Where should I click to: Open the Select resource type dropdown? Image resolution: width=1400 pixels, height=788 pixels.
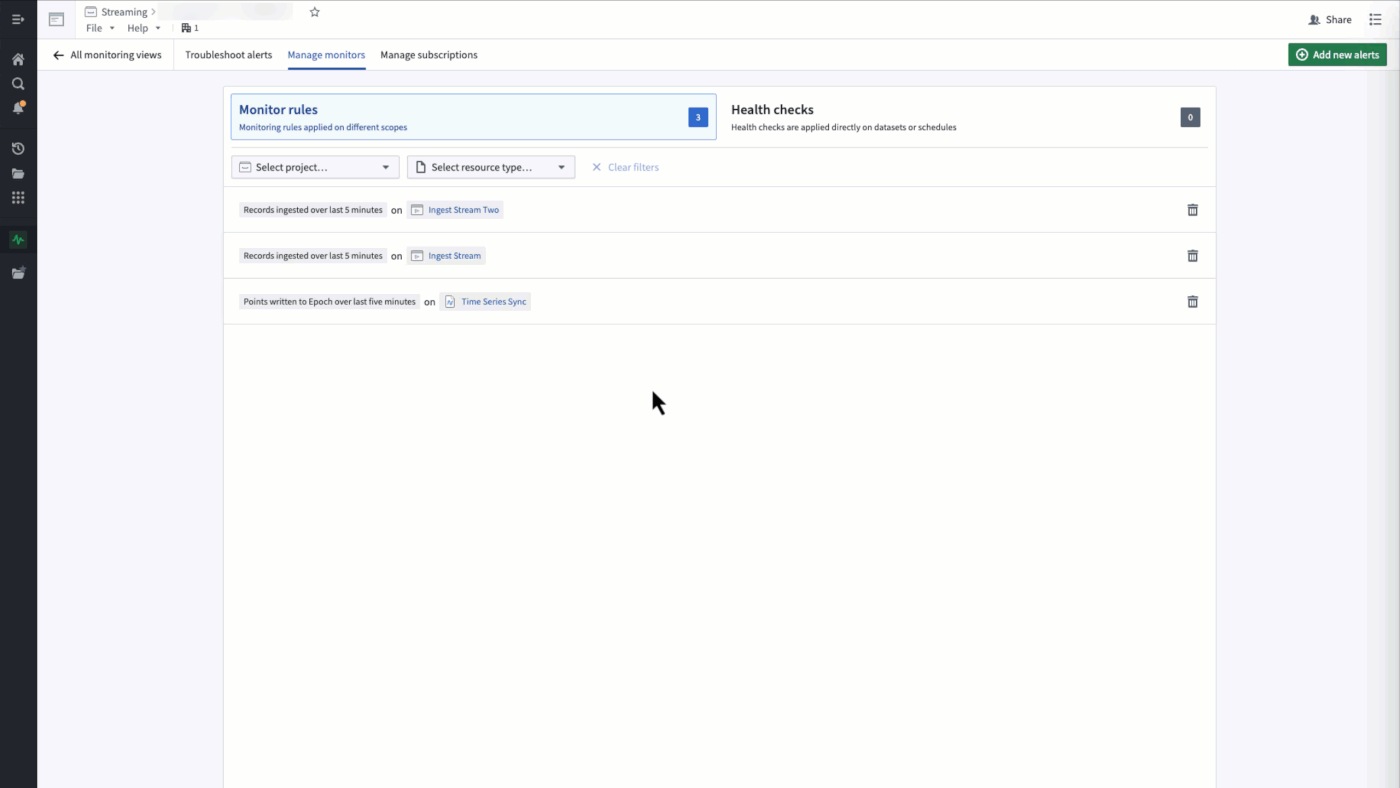click(491, 167)
